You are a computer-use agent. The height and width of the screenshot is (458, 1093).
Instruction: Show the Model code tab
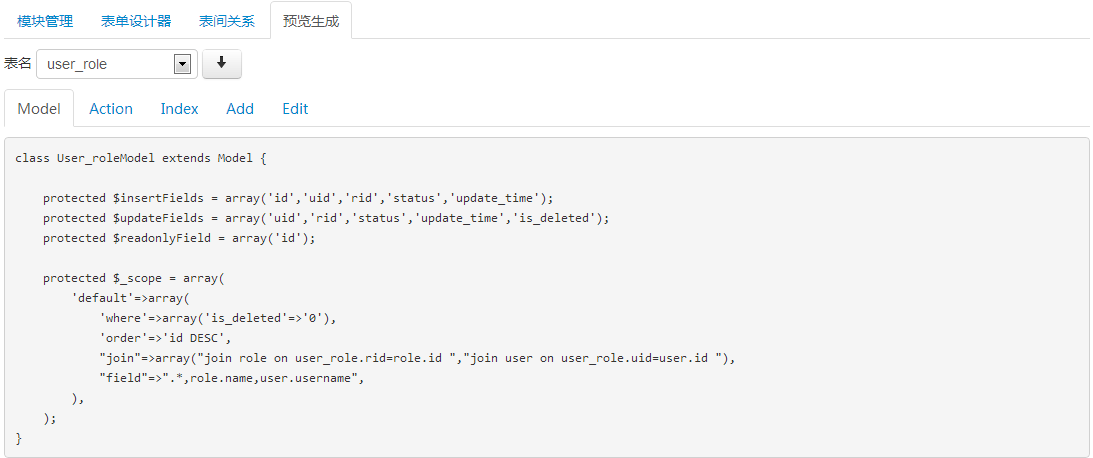click(39, 109)
